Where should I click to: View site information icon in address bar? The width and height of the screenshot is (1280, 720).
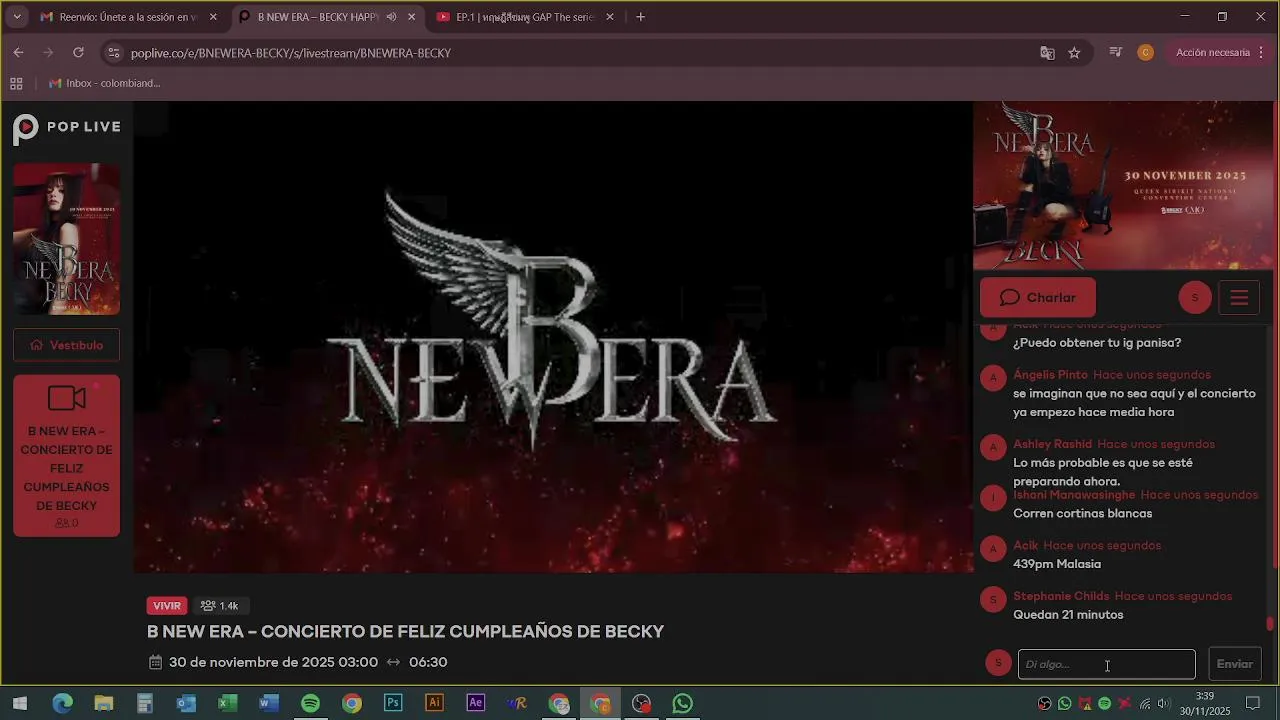pyautogui.click(x=113, y=53)
